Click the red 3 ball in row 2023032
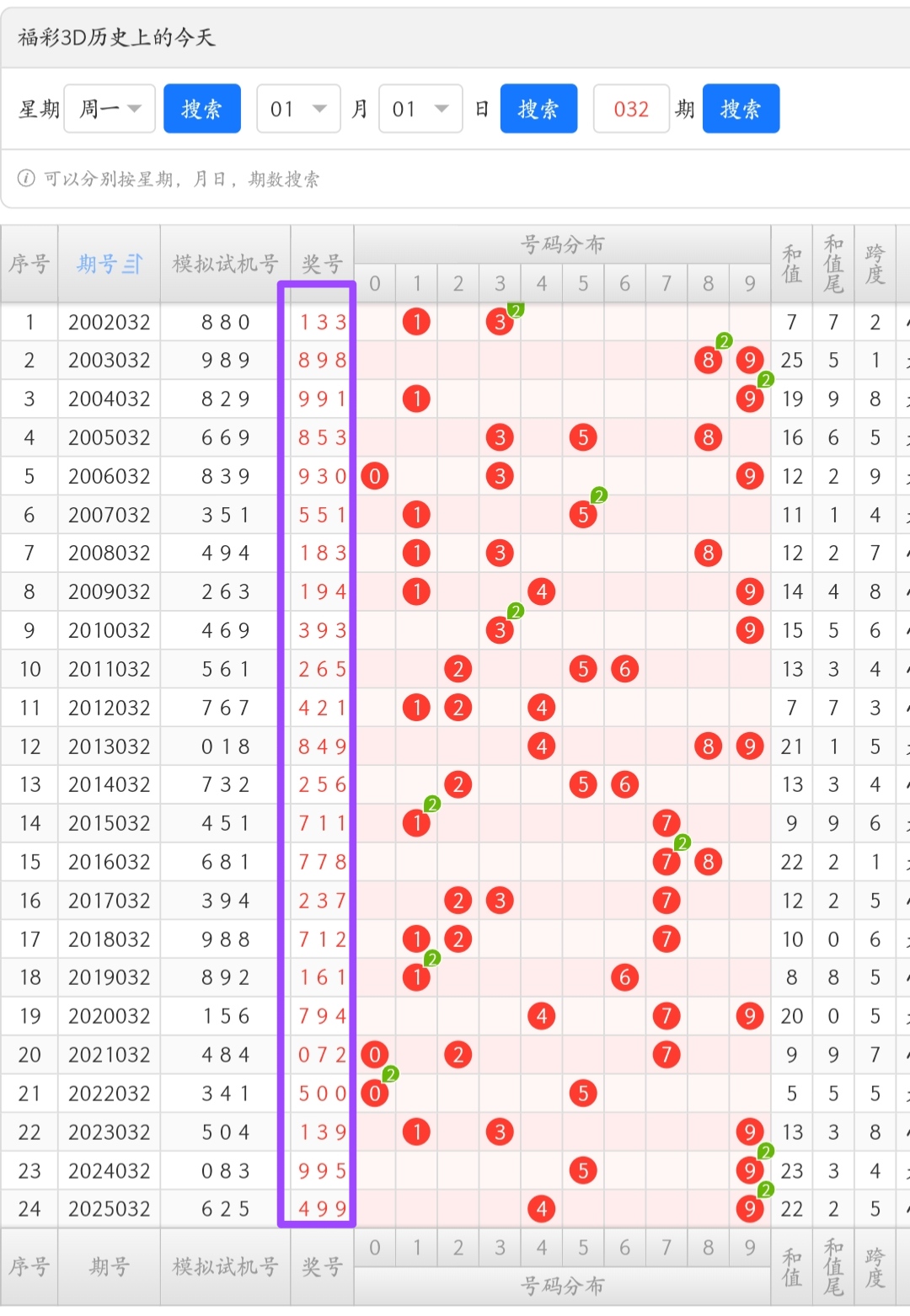The image size is (910, 1316). coord(500,1131)
